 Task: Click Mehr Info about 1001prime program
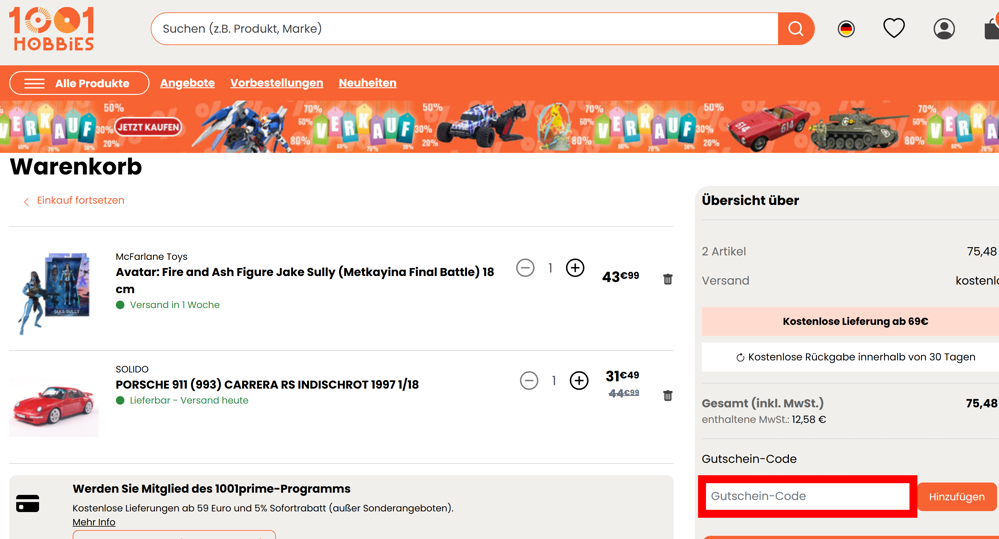coord(94,522)
